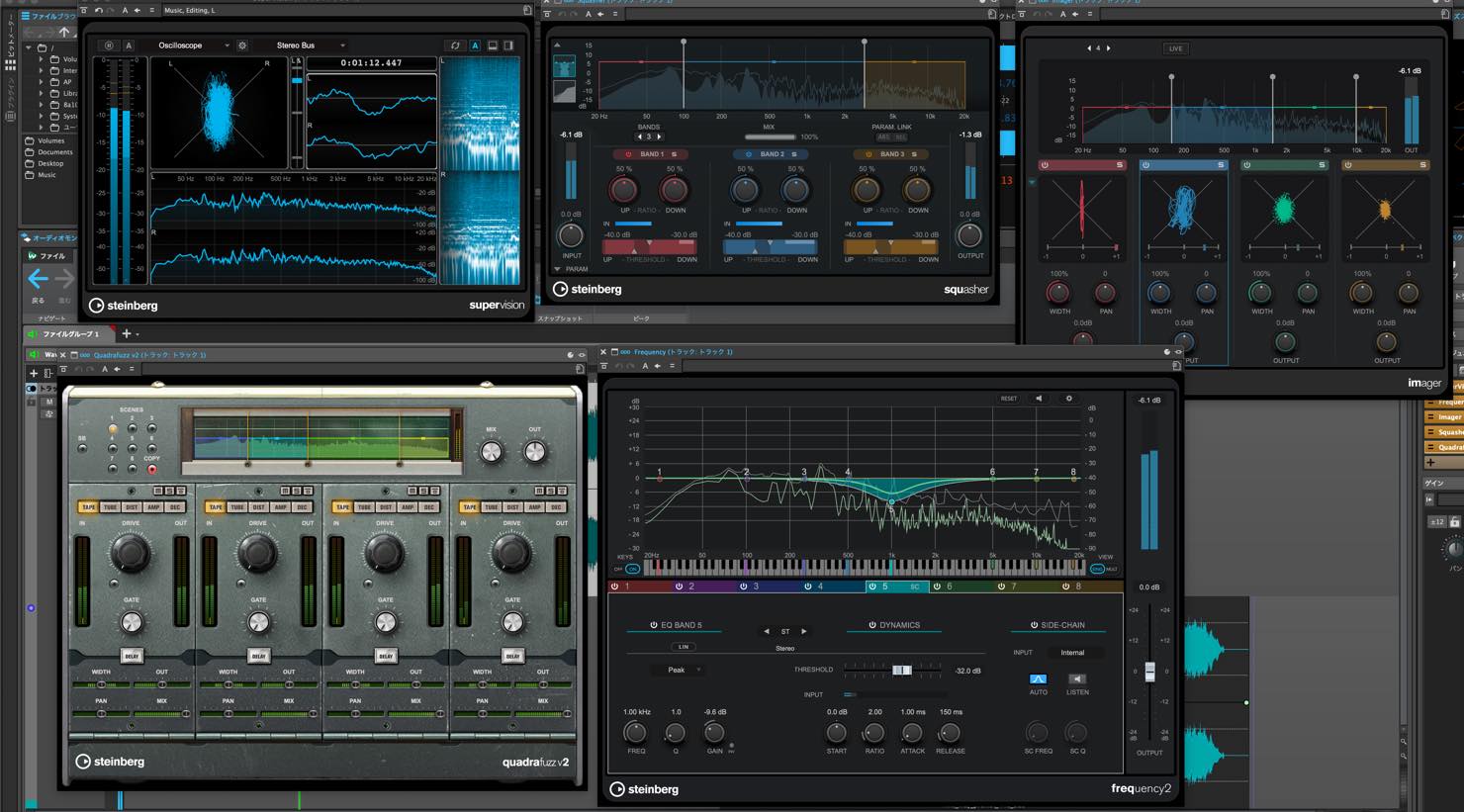Click Frequency2 THRESHOLD slider handle
Image resolution: width=1464 pixels, height=812 pixels.
tap(901, 670)
